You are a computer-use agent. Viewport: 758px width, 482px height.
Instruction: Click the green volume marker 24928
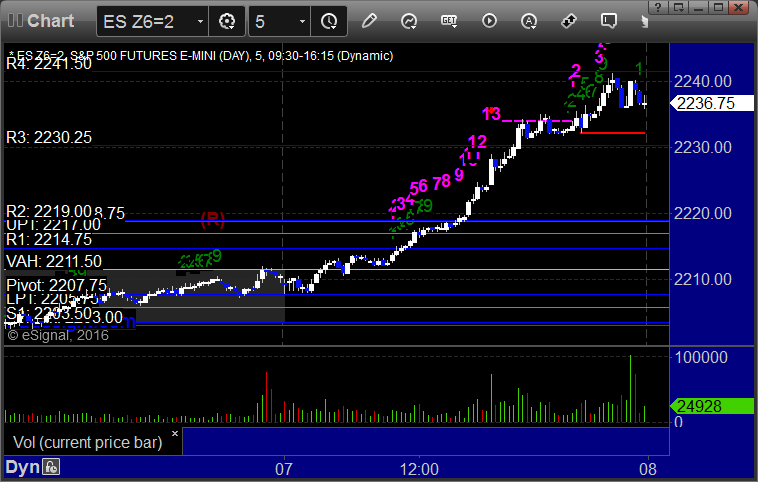711,406
